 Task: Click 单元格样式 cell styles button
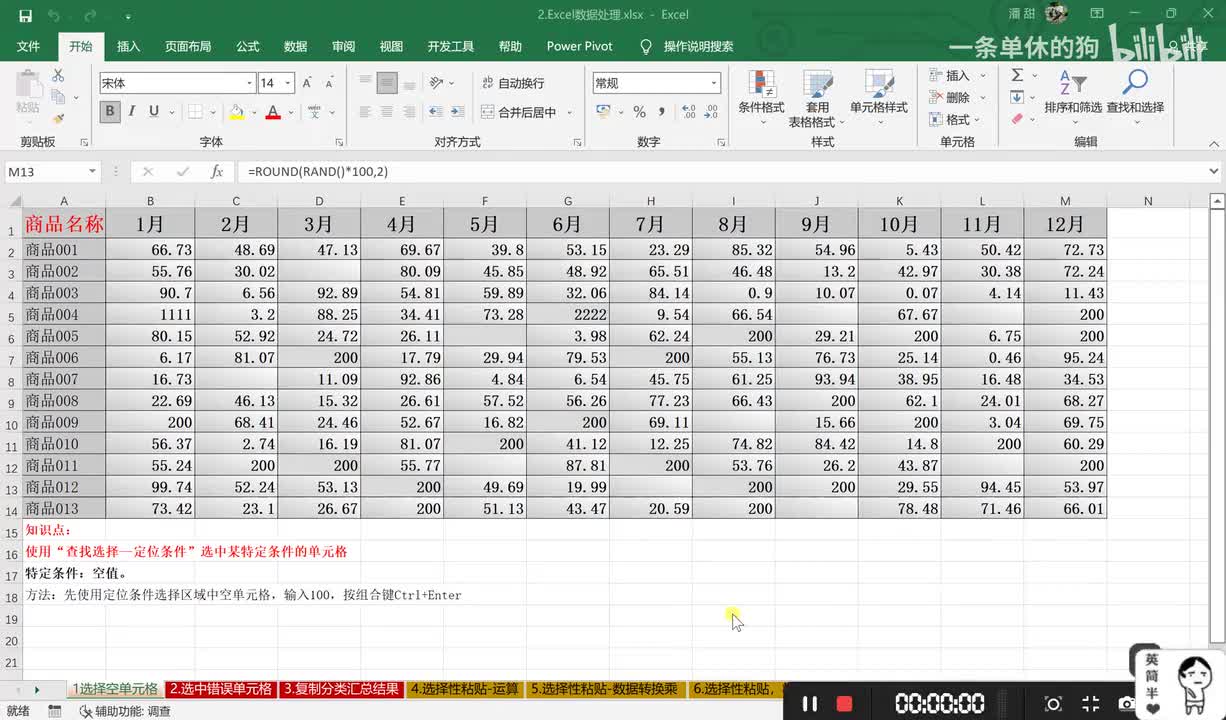click(879, 95)
